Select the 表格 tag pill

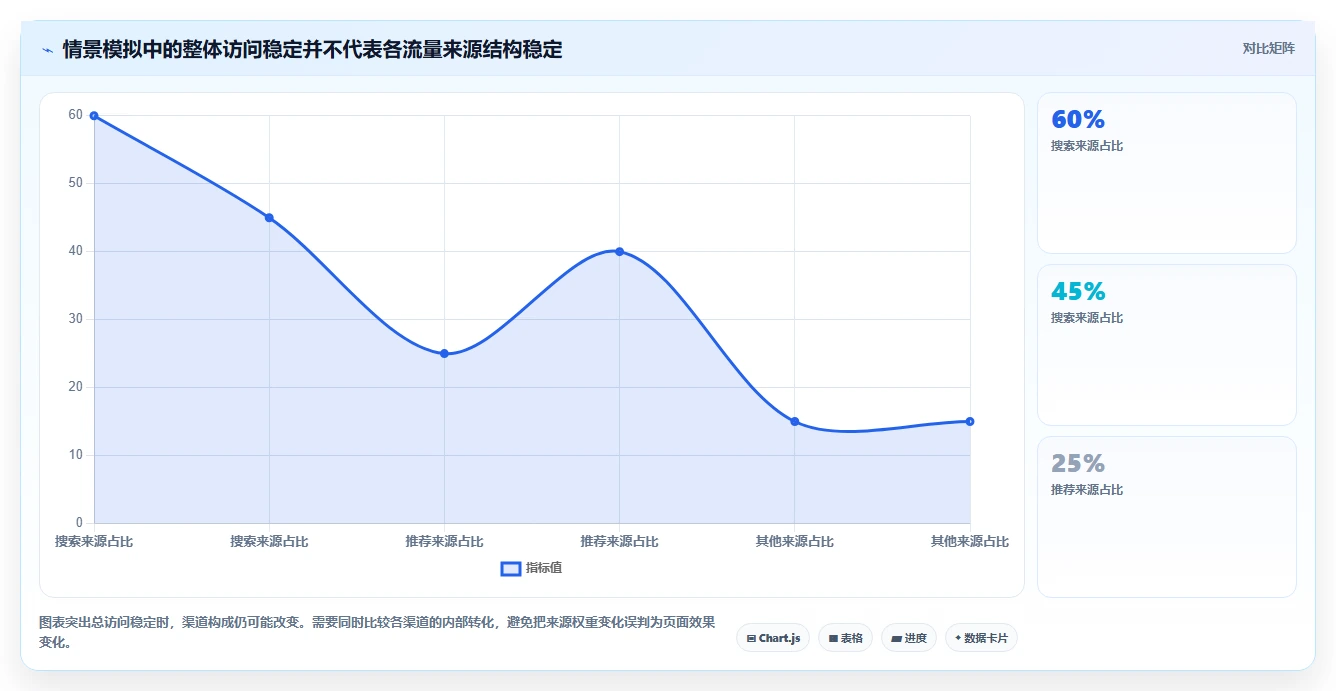coord(845,638)
